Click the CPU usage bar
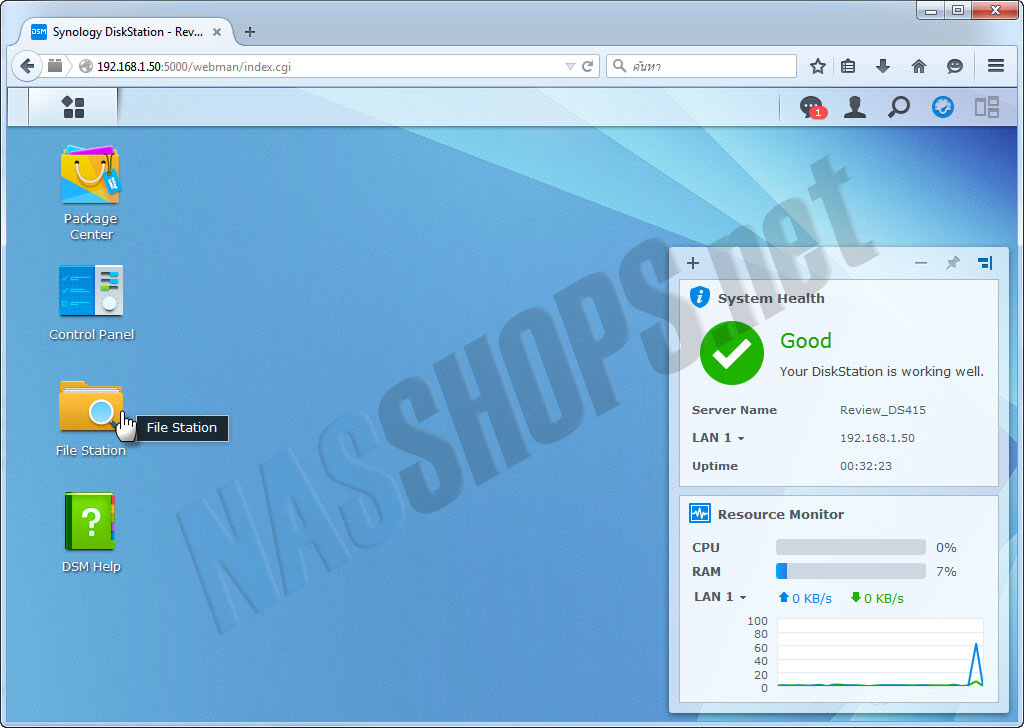Image resolution: width=1024 pixels, height=728 pixels. coord(850,547)
